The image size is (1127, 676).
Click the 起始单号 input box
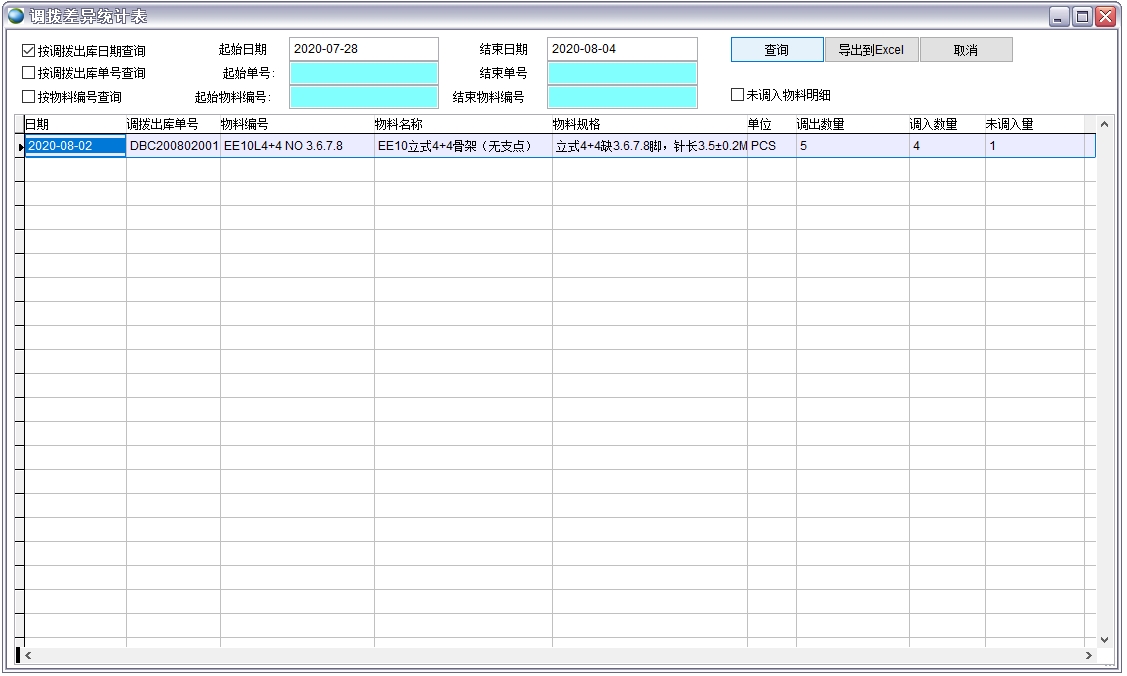click(x=364, y=73)
